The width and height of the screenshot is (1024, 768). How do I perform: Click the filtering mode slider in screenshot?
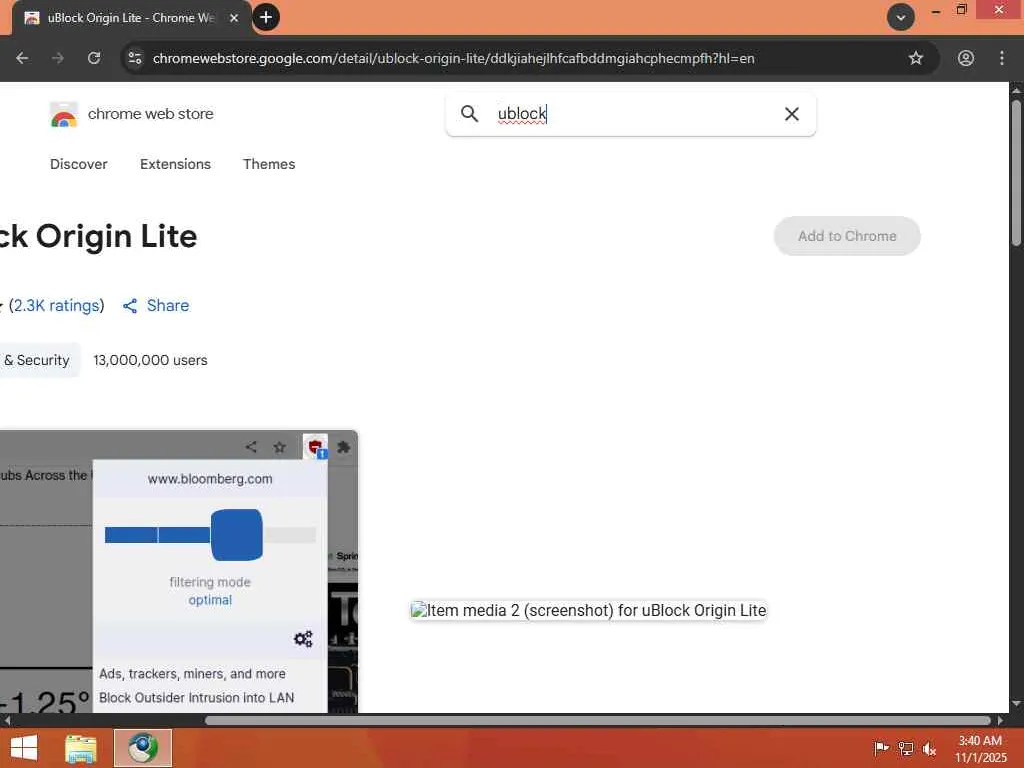210,535
